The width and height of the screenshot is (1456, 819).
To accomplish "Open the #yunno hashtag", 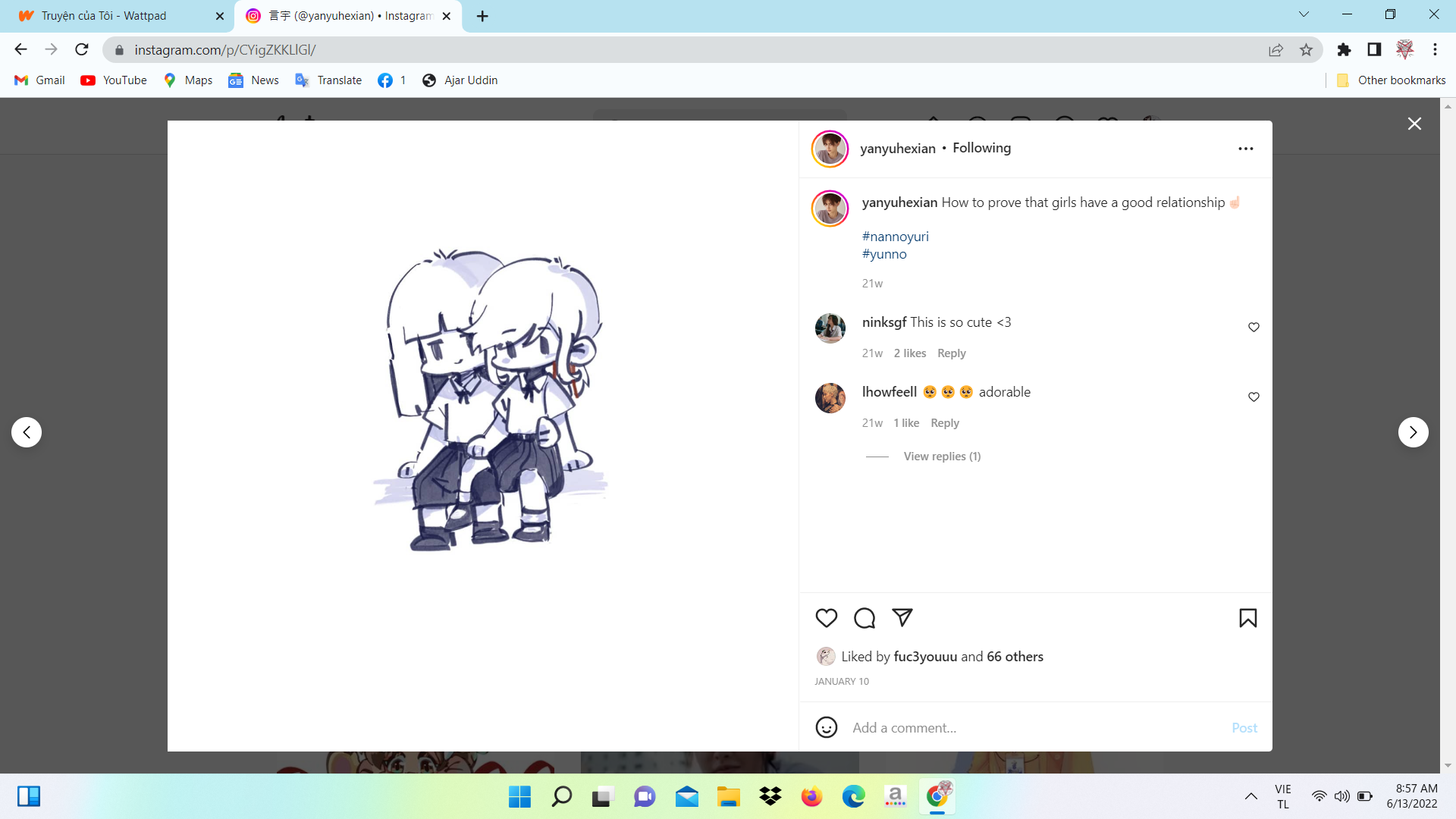I will (x=884, y=254).
